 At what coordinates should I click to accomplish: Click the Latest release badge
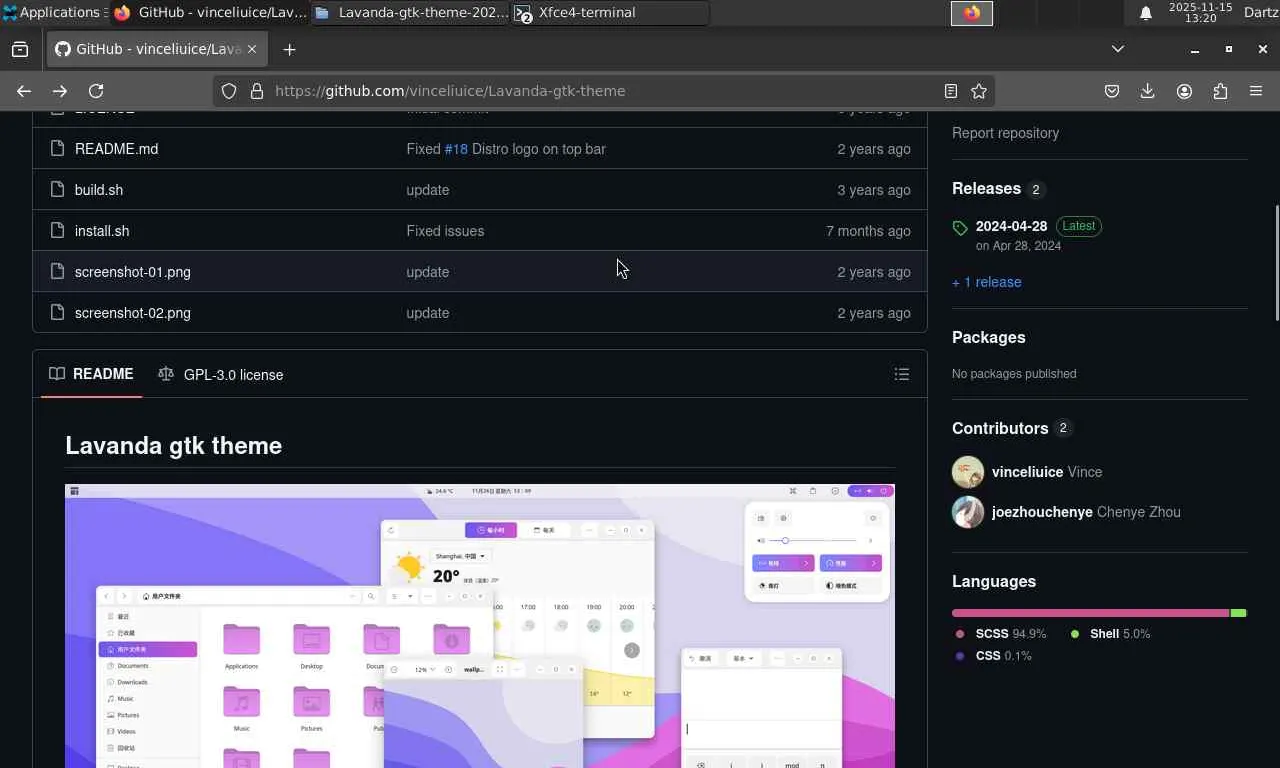tap(1078, 226)
